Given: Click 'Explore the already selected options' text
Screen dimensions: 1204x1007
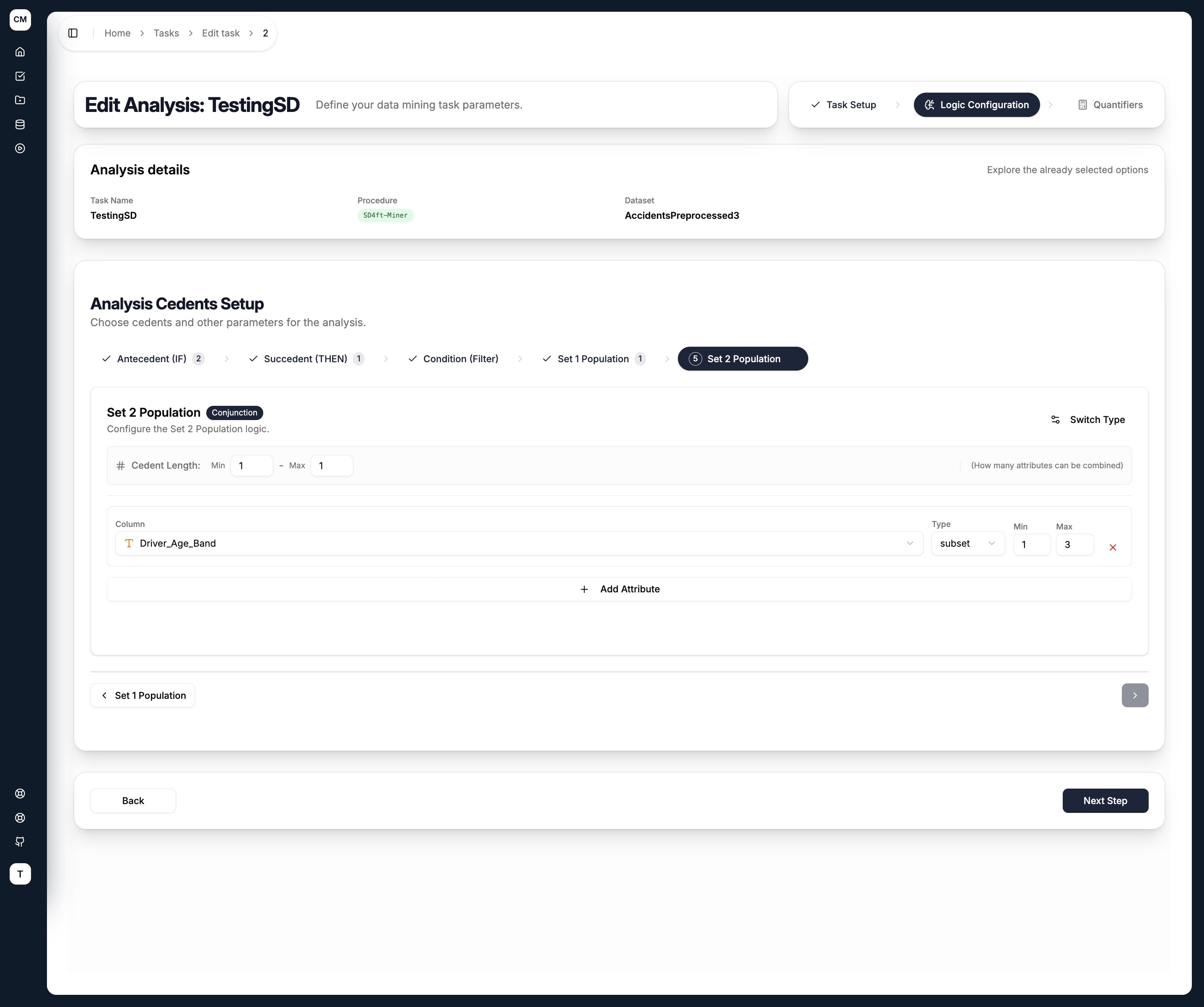Looking at the screenshot, I should pyautogui.click(x=1068, y=170).
